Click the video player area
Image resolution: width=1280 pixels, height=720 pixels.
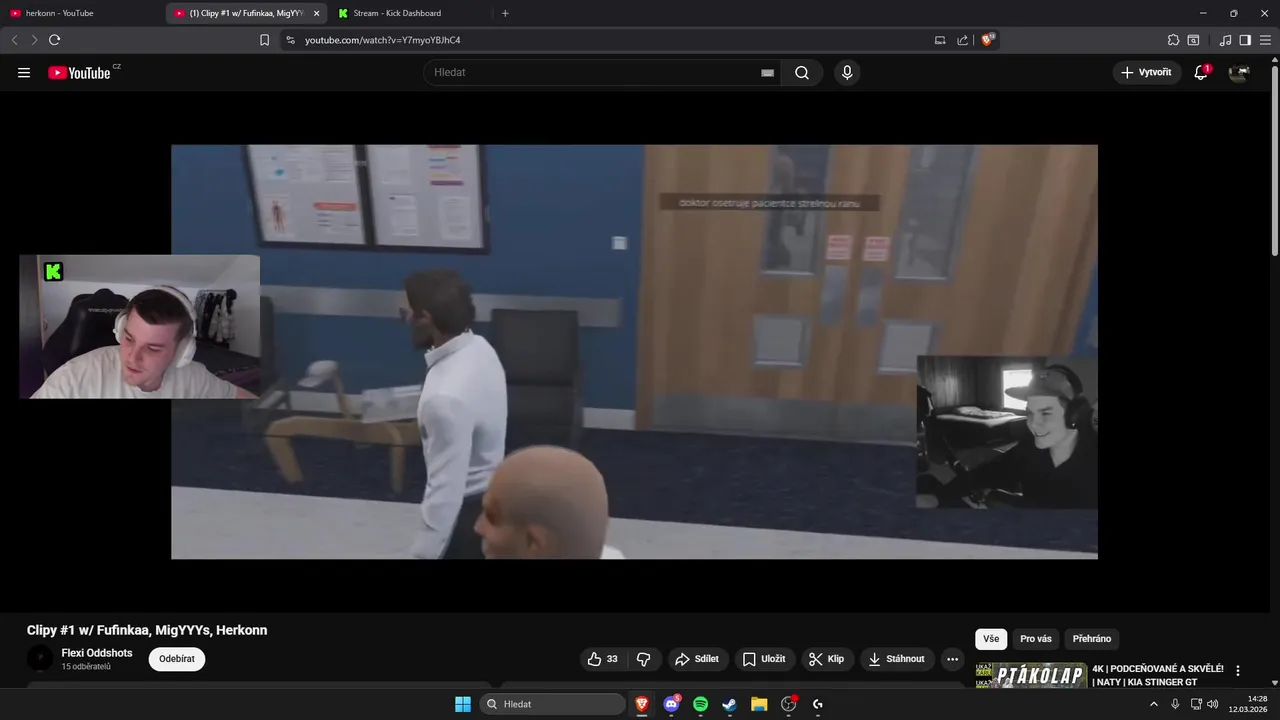tap(634, 351)
